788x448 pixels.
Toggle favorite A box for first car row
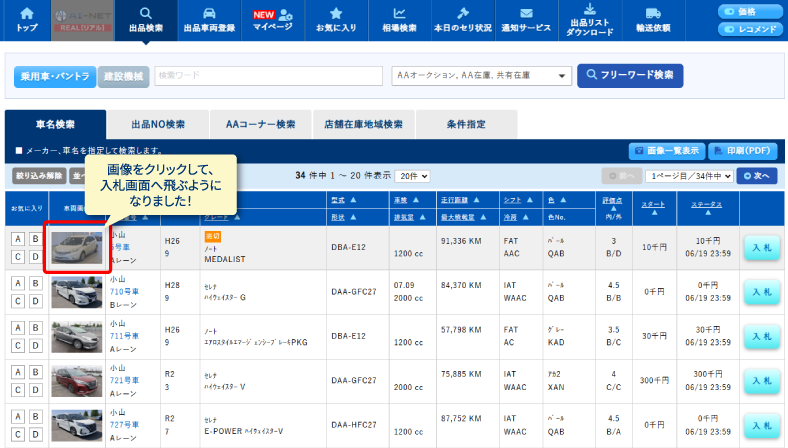pyautogui.click(x=16, y=239)
